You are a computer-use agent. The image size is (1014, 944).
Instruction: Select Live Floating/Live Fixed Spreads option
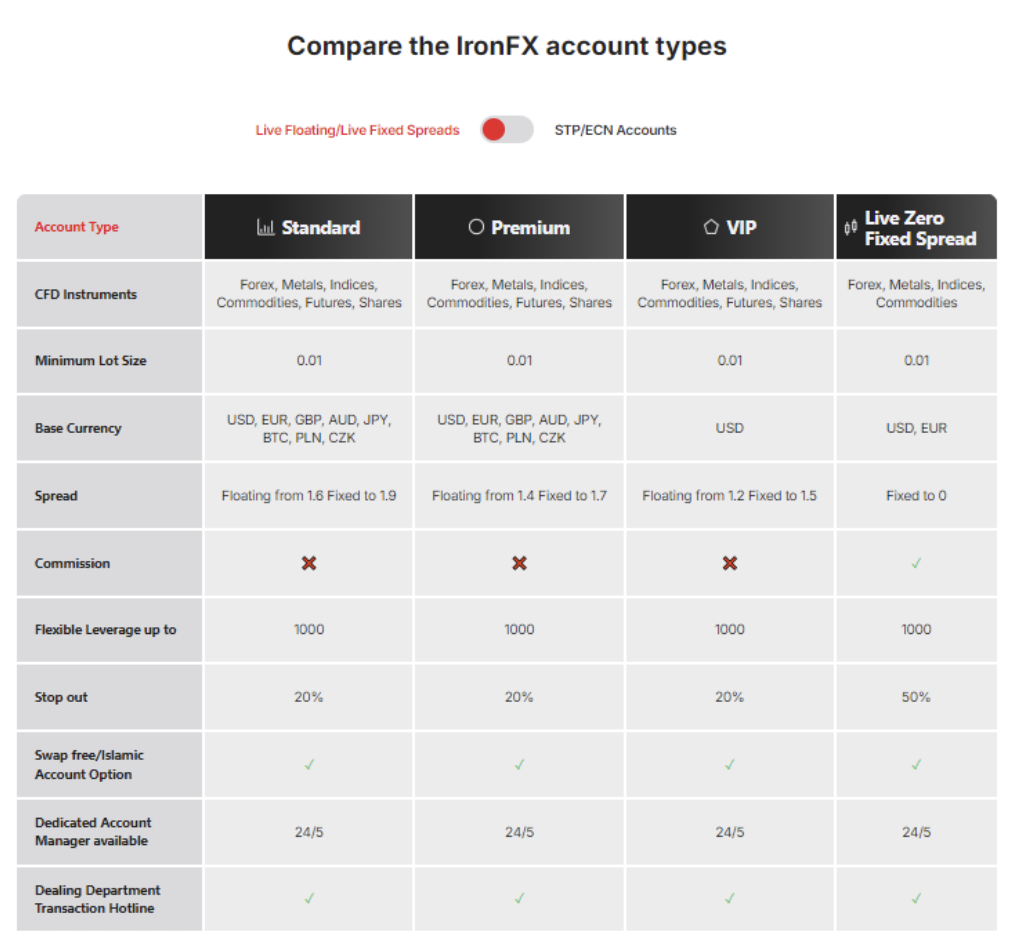[357, 130]
